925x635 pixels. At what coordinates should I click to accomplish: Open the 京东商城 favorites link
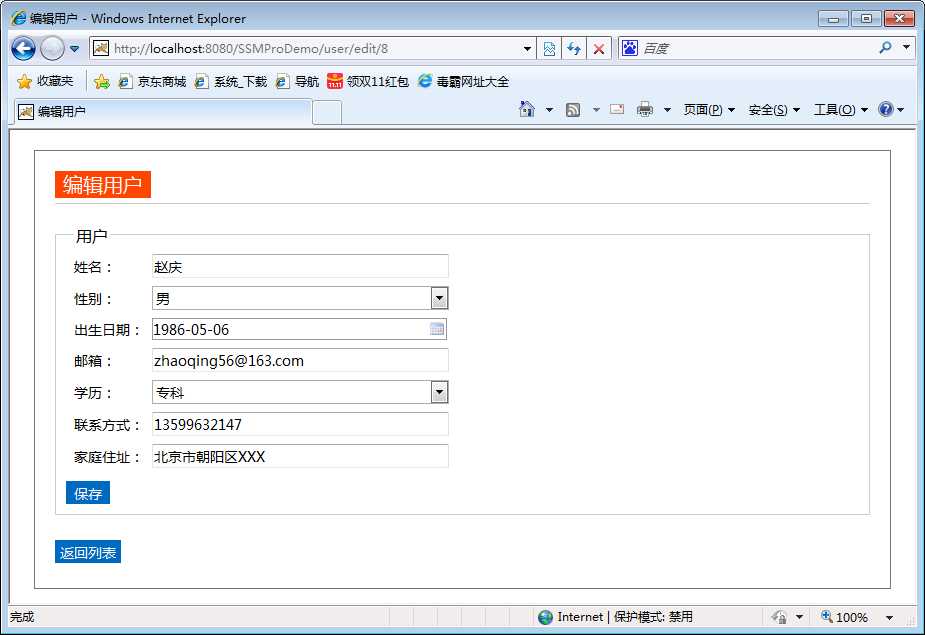pos(152,81)
